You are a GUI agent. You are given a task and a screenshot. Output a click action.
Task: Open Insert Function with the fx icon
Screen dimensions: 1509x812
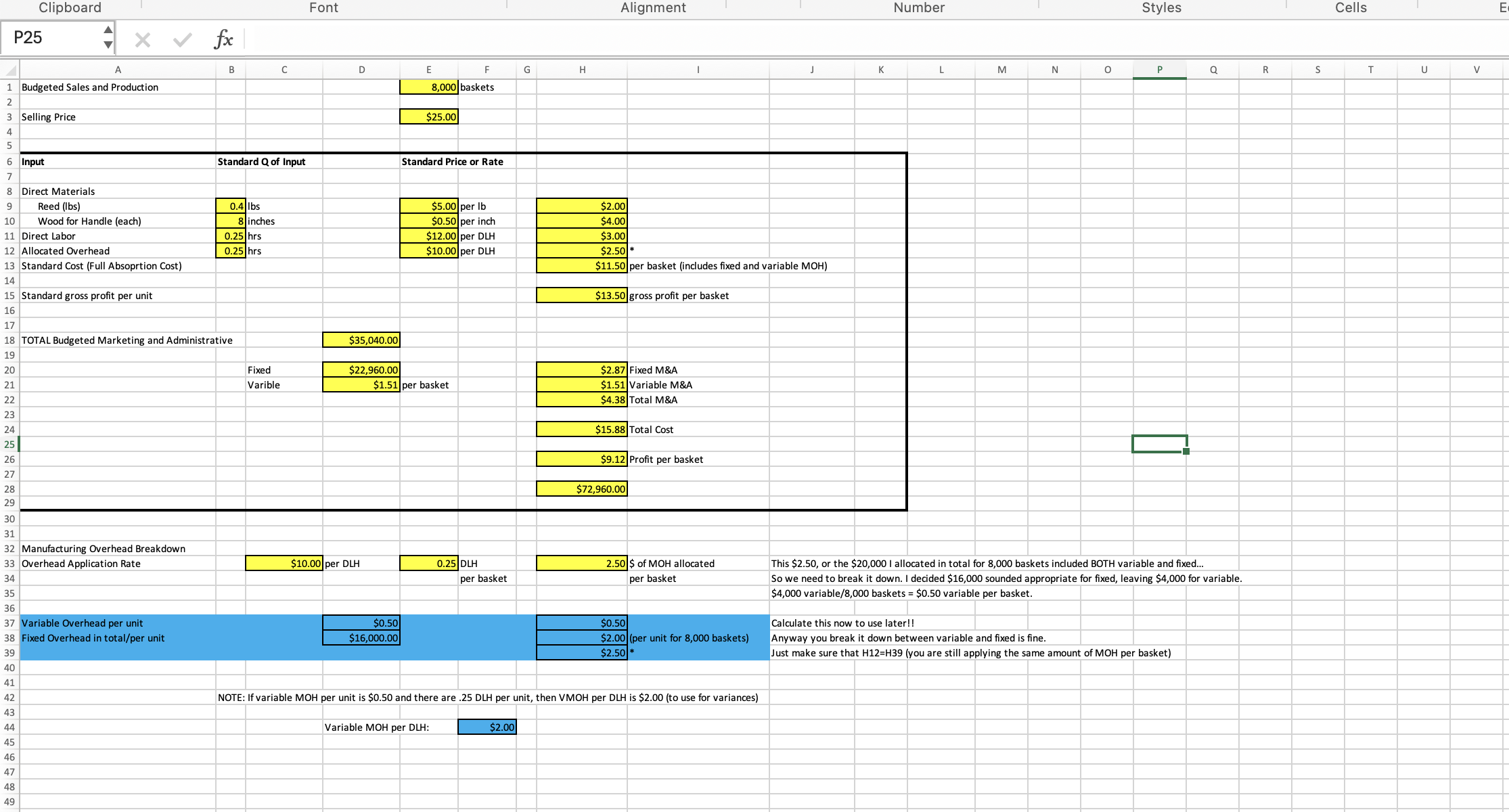click(223, 40)
